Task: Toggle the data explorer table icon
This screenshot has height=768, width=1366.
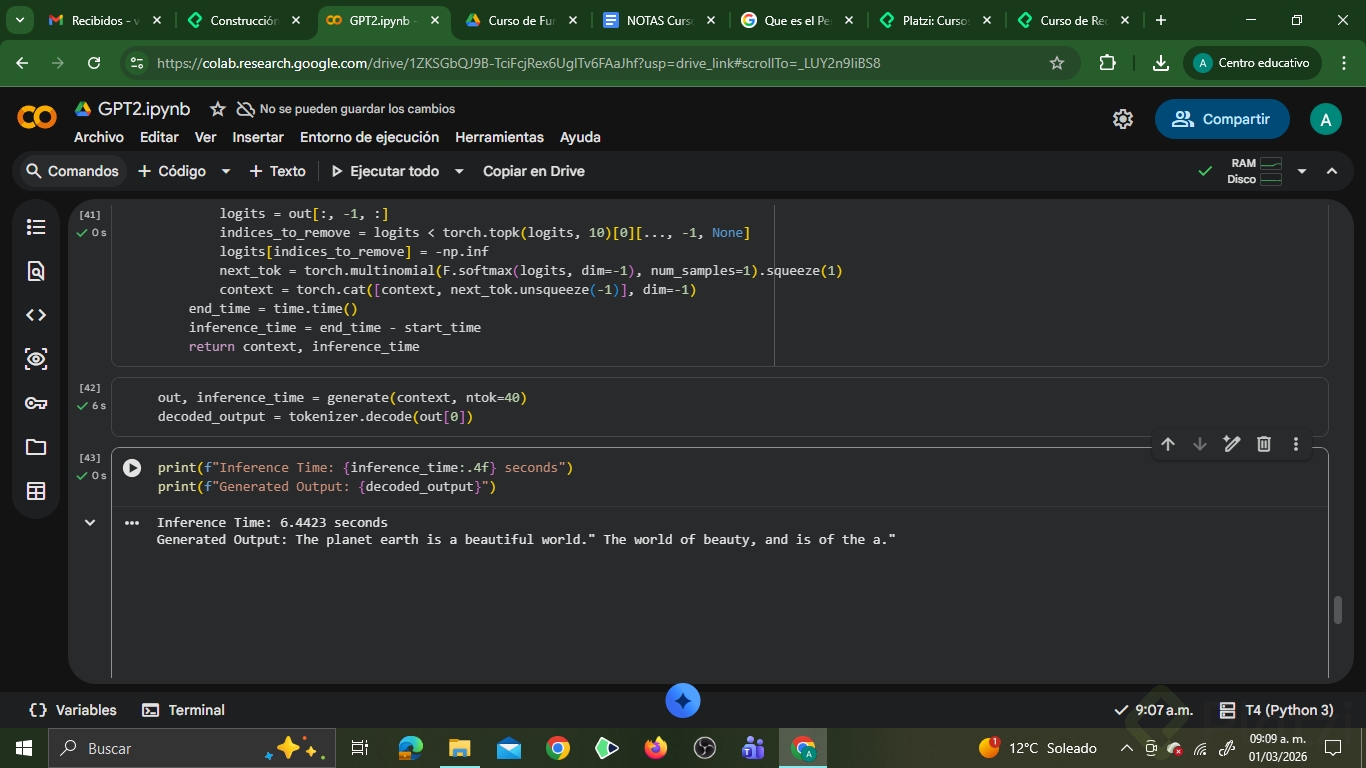Action: (36, 491)
